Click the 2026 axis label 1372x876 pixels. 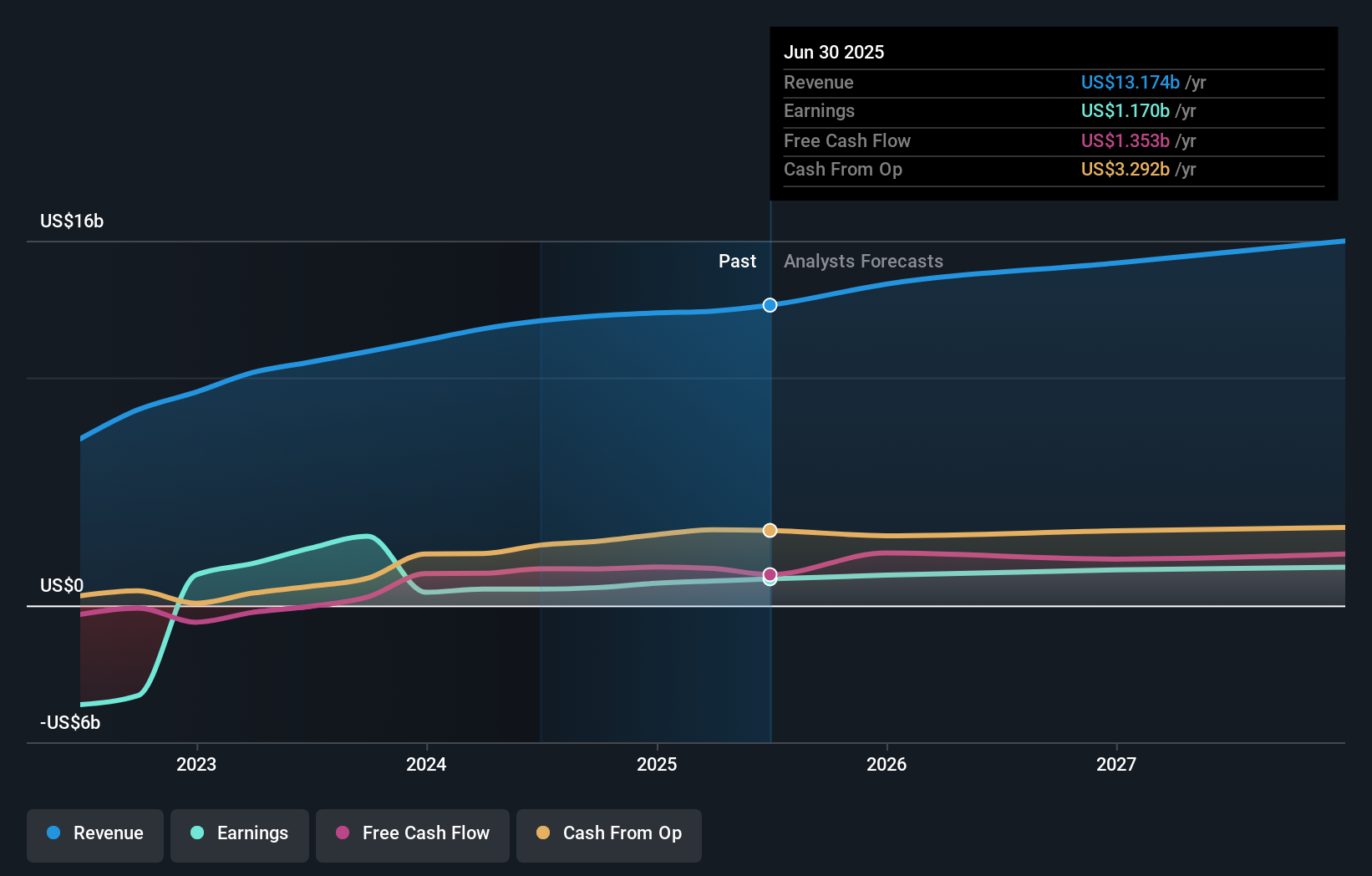click(x=887, y=763)
